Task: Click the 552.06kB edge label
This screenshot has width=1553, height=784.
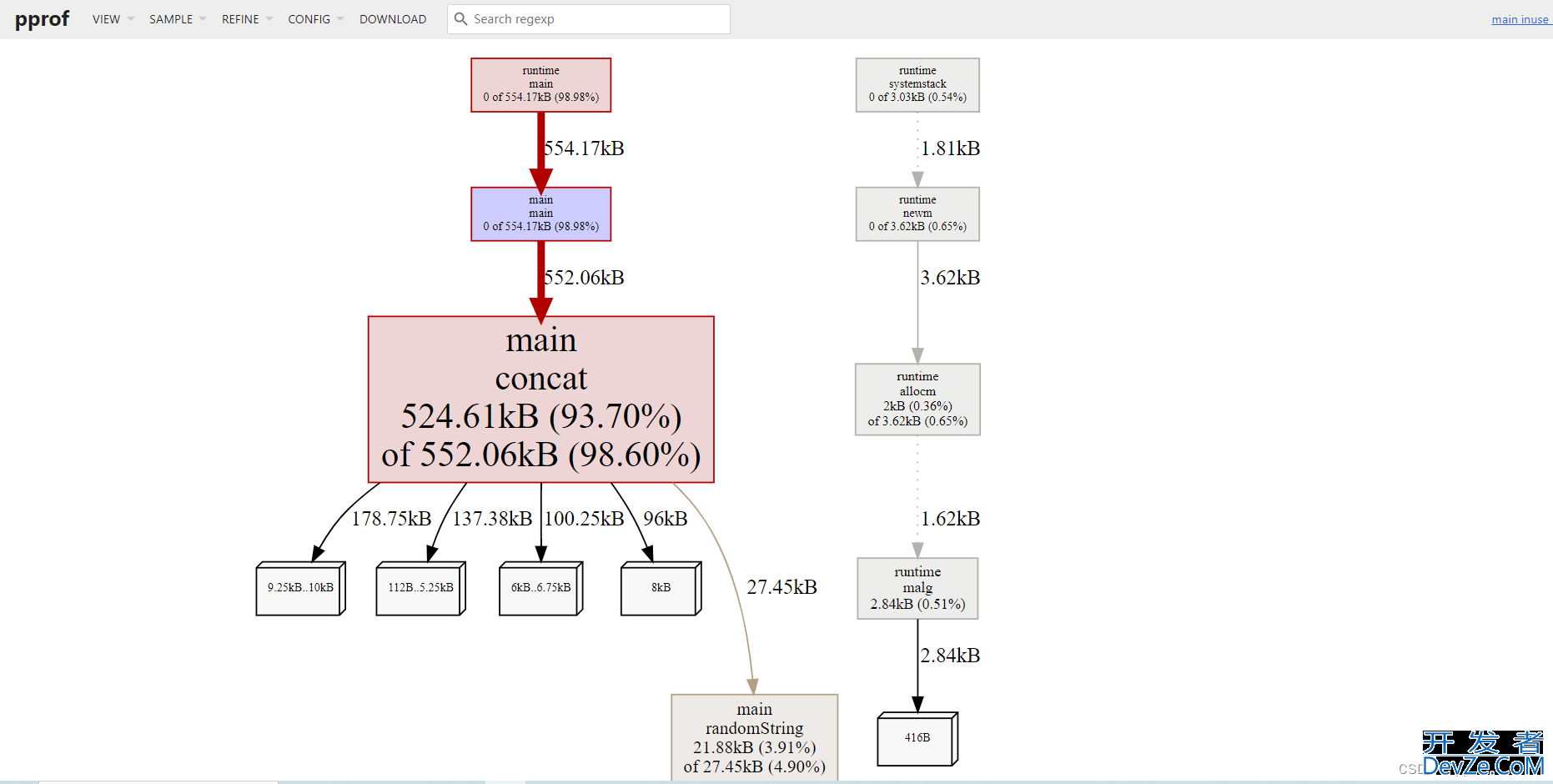Action: (x=584, y=278)
